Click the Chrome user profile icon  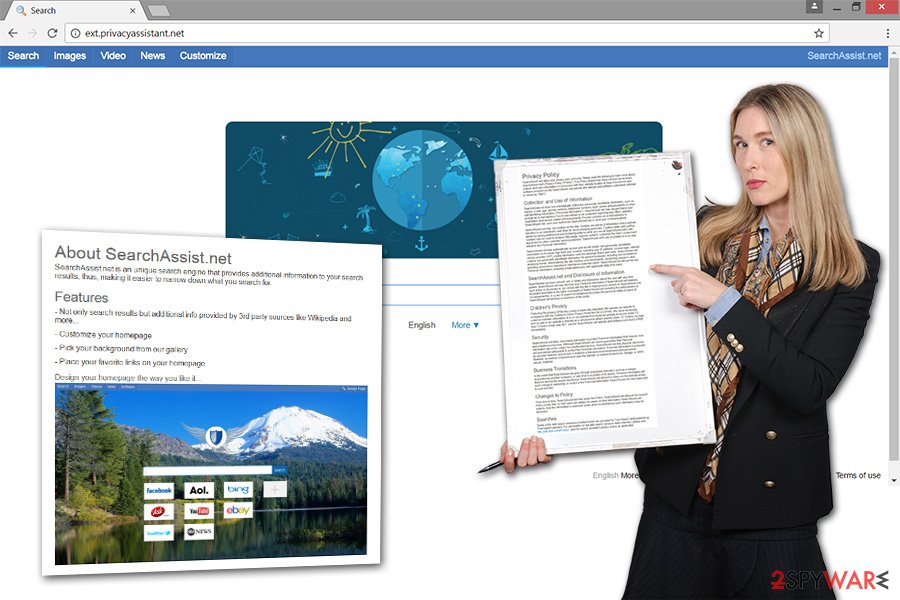814,7
